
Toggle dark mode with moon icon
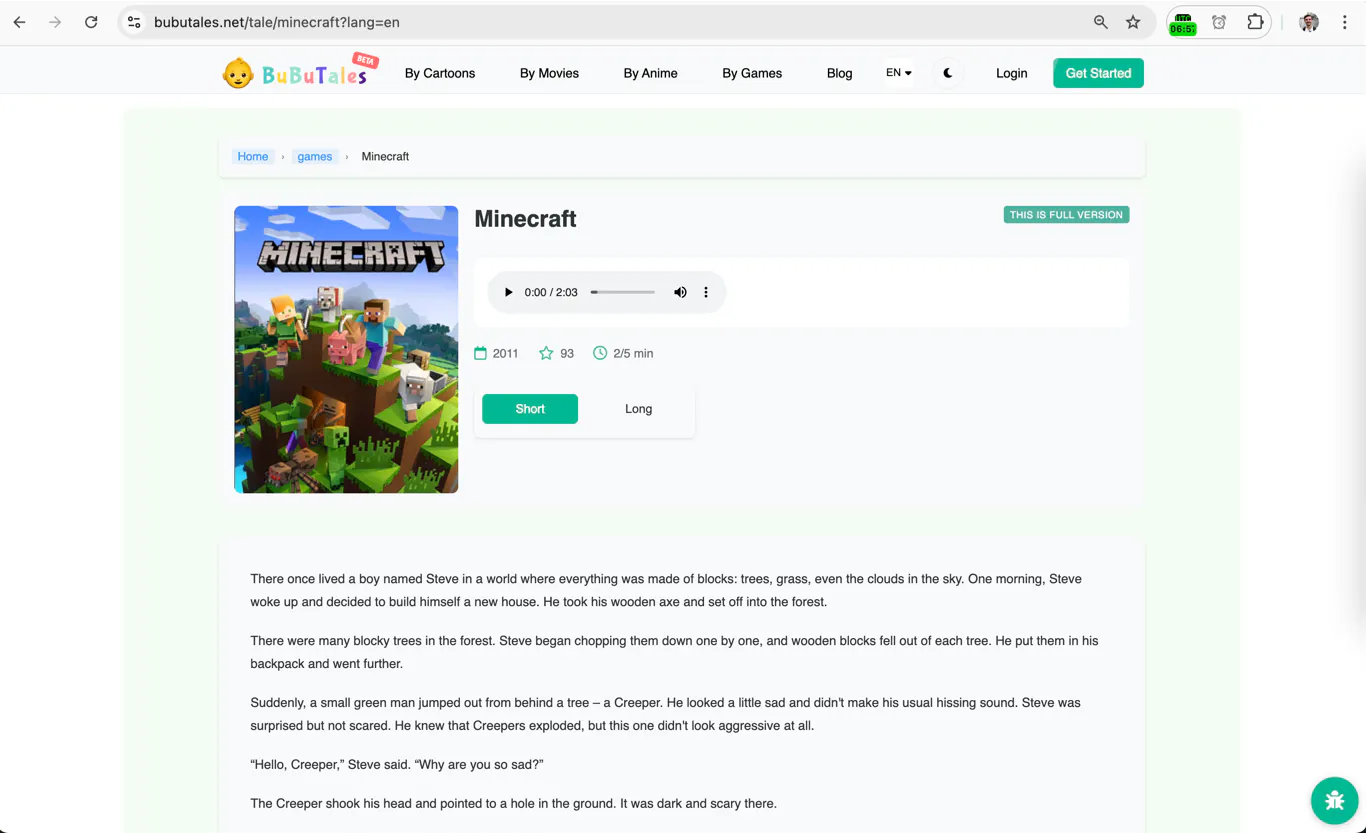(947, 73)
